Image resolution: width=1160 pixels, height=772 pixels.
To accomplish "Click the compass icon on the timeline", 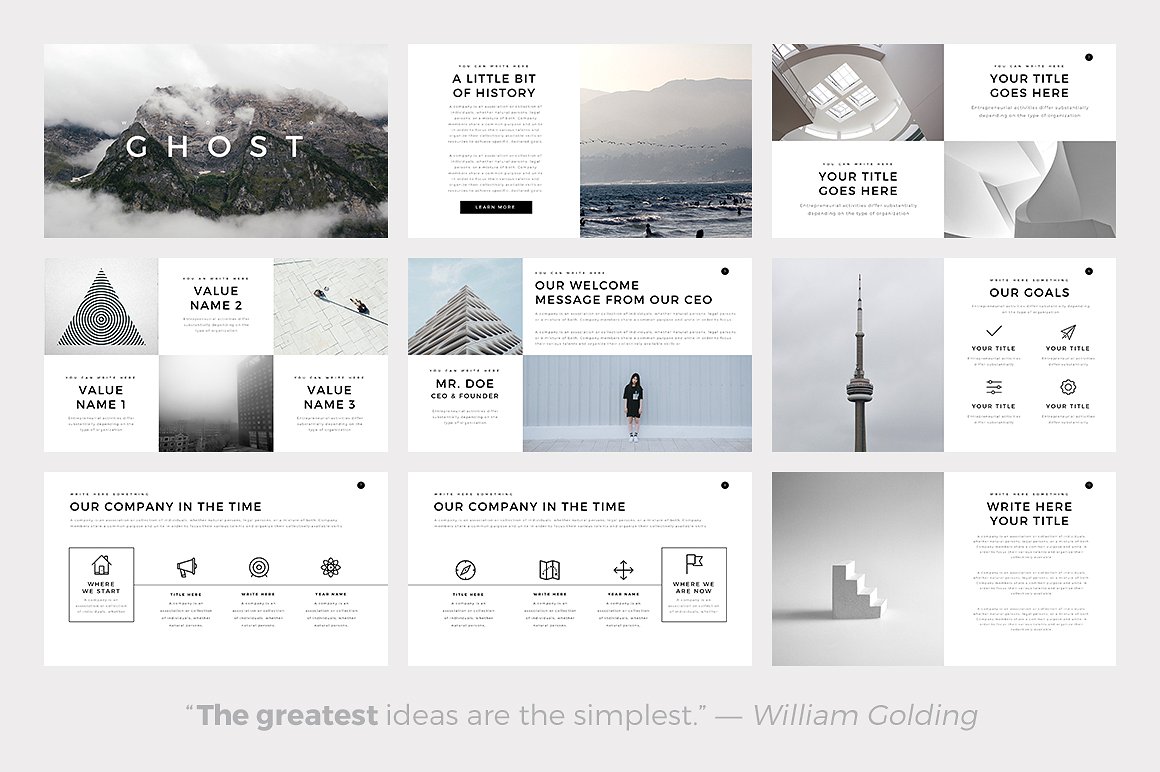I will tap(465, 570).
